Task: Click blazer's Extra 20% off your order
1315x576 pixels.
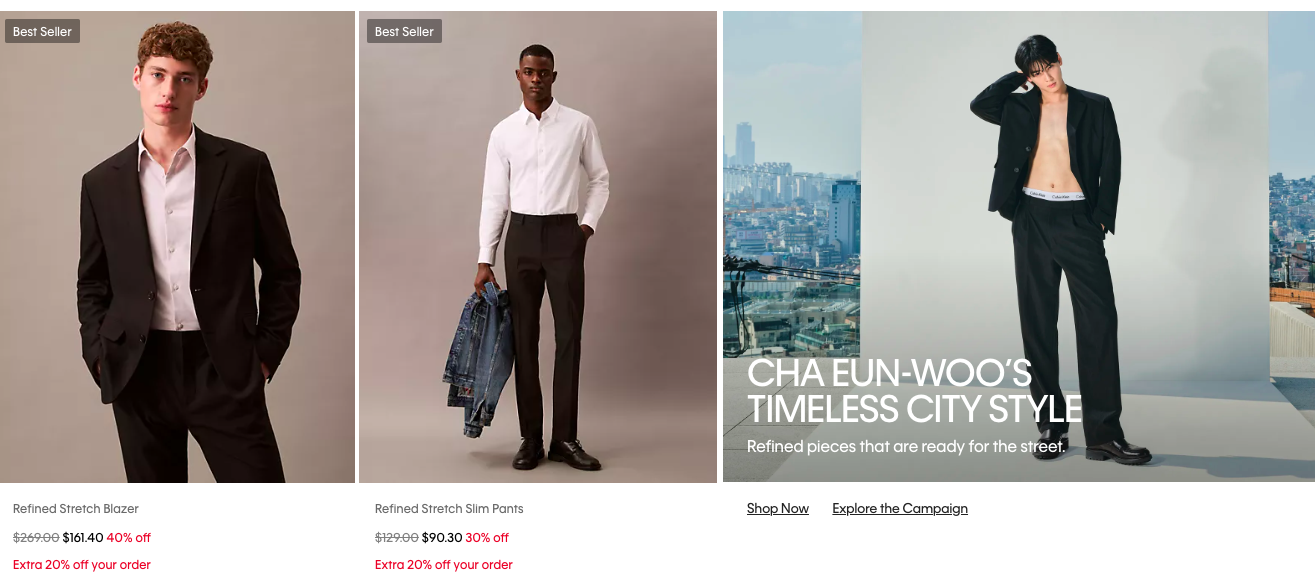Action: [82, 565]
